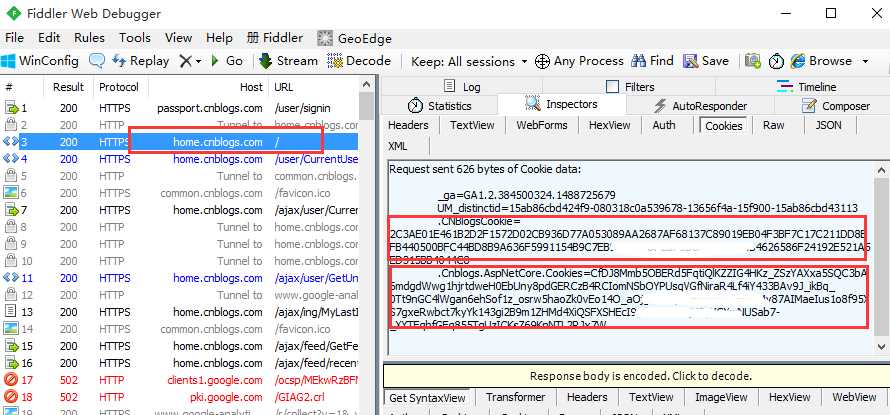Image resolution: width=890 pixels, height=415 pixels.
Task: Click the Any Process target icon
Action: 543,61
